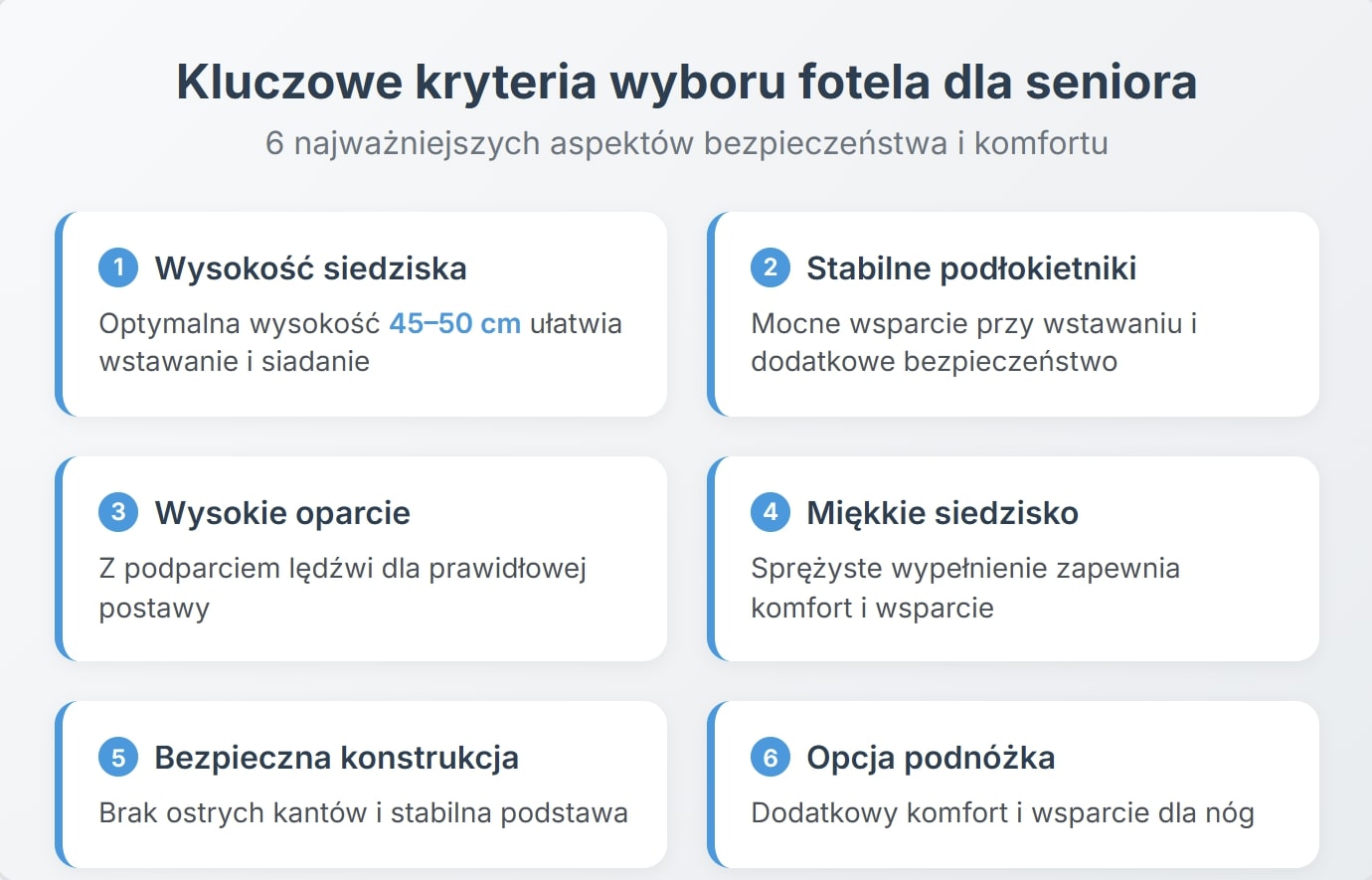Click the highlighted "45–50 cm" text

click(454, 324)
